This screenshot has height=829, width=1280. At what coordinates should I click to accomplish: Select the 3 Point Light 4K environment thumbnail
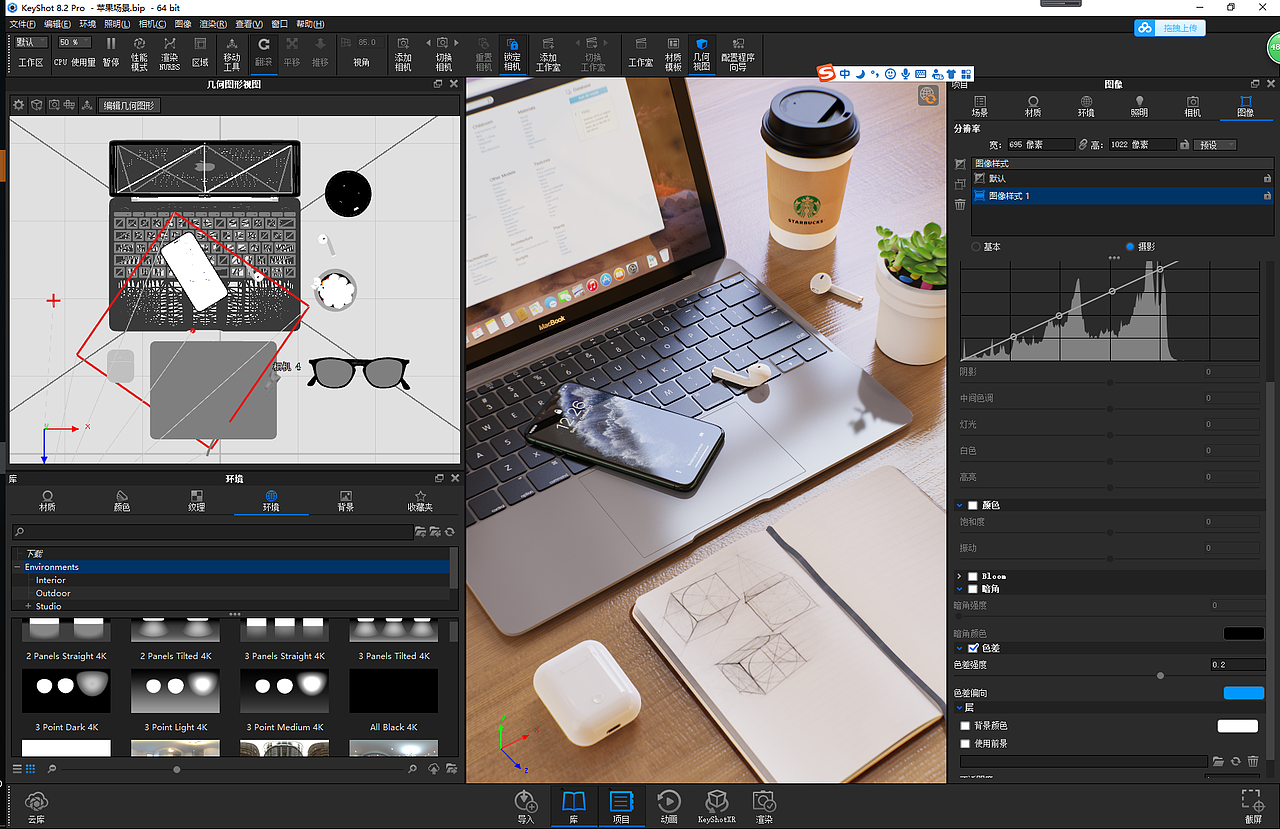click(x=176, y=690)
